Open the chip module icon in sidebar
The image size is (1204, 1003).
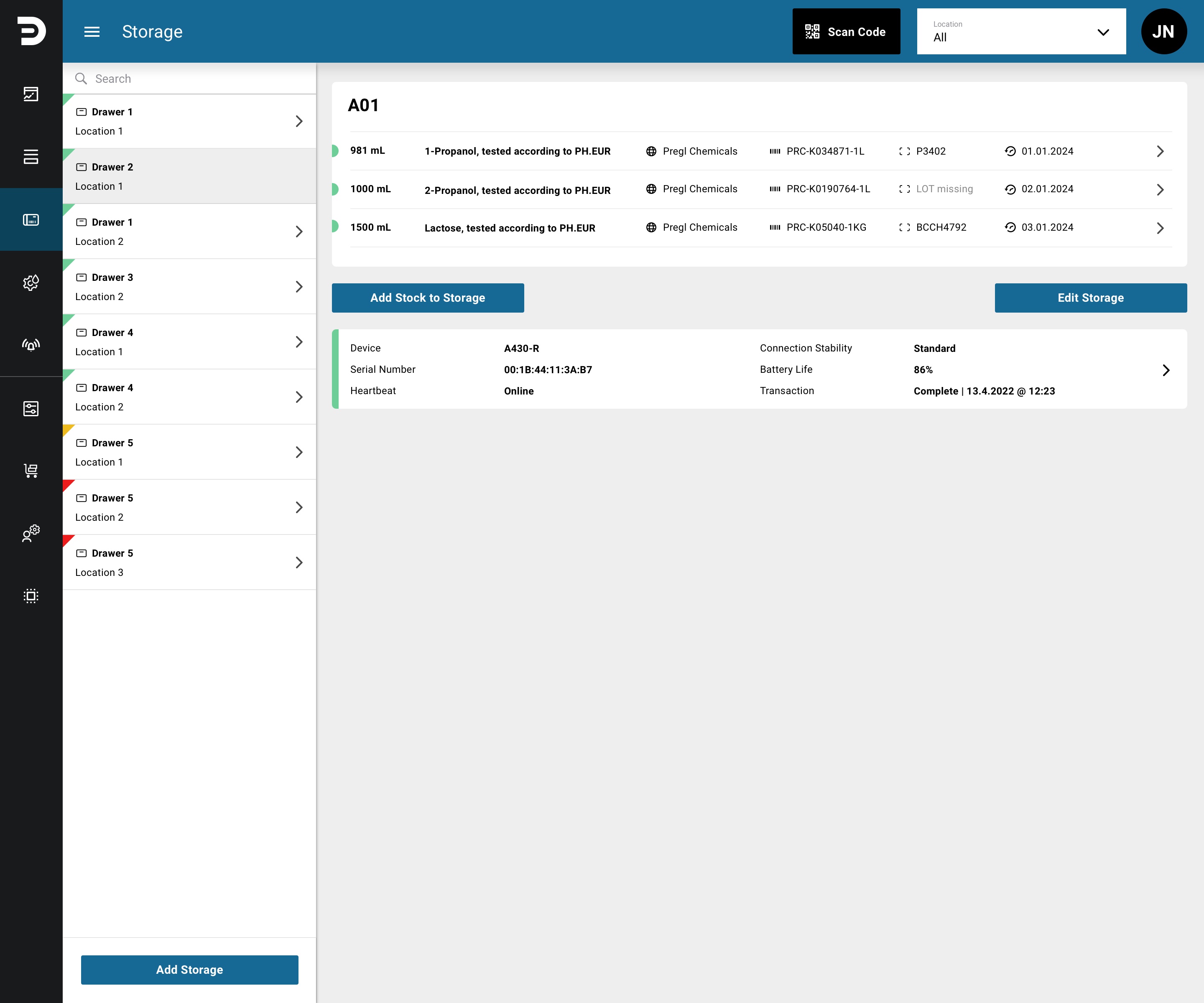point(31,596)
